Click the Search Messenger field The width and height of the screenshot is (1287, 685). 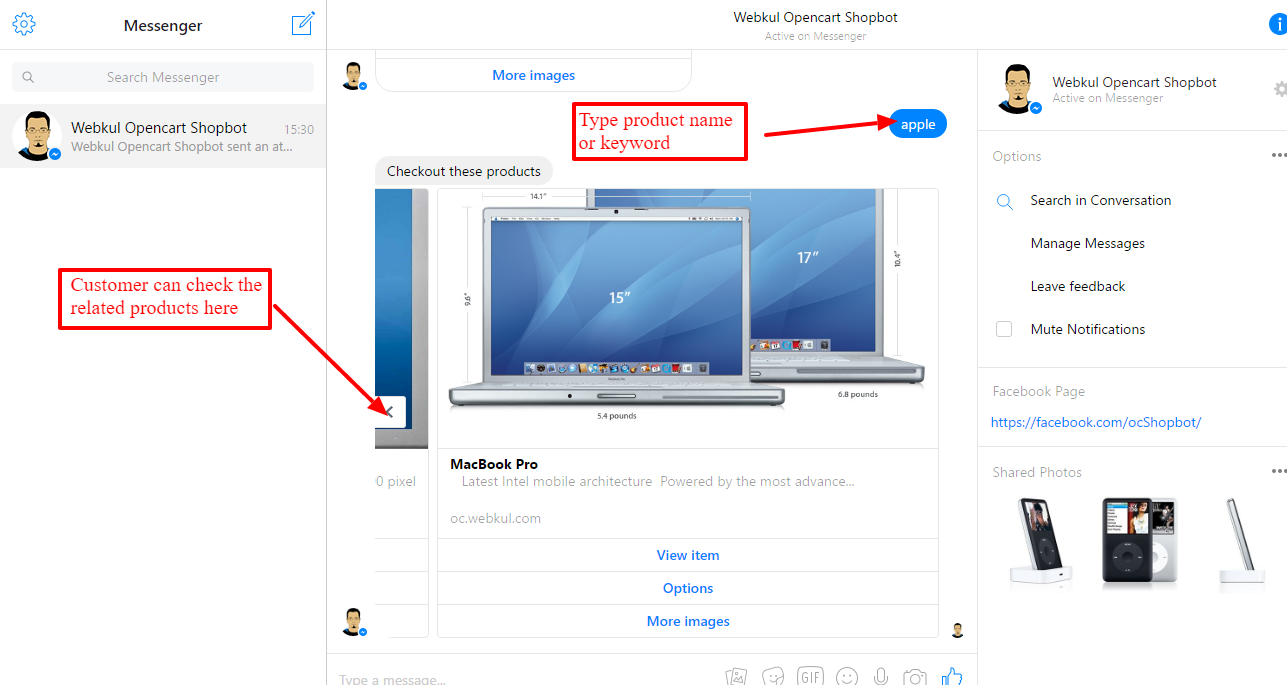tap(163, 77)
